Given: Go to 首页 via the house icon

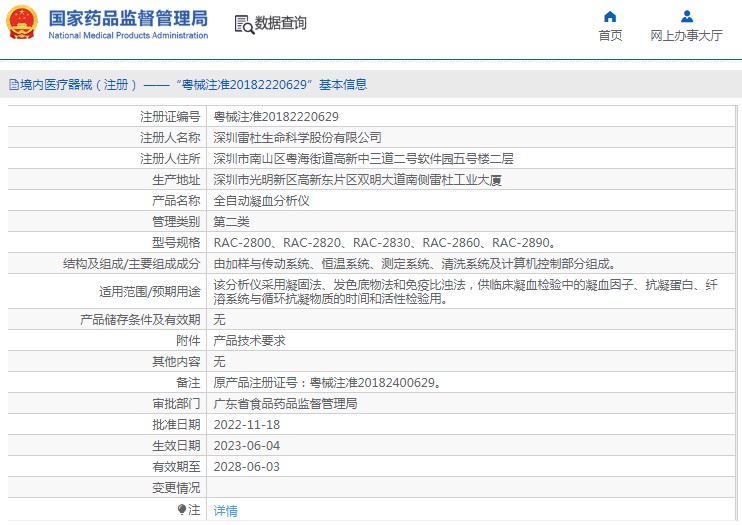Looking at the screenshot, I should (x=610, y=17).
